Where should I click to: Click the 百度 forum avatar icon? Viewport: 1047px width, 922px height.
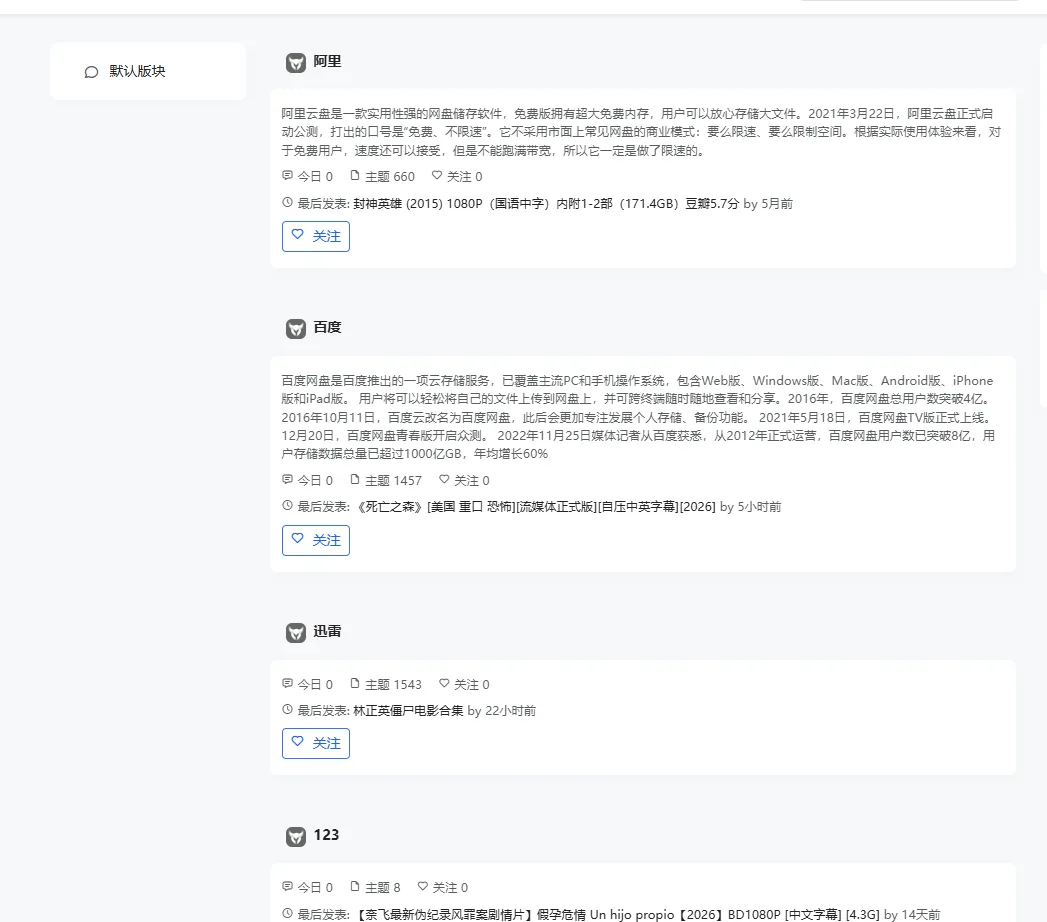coord(296,328)
